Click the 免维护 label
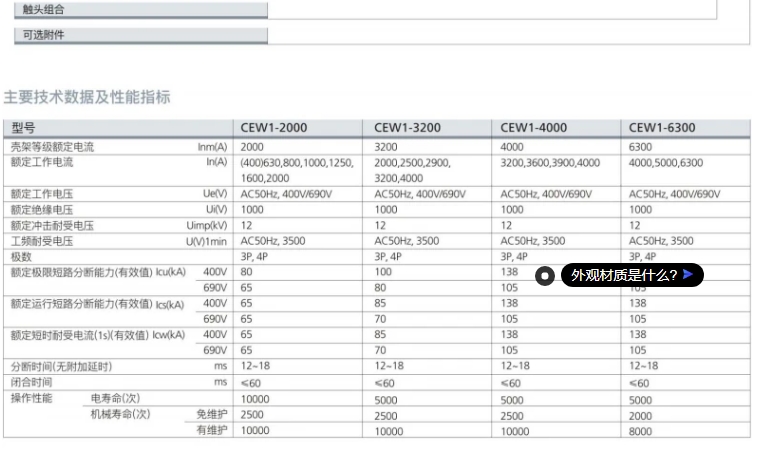 coord(212,414)
